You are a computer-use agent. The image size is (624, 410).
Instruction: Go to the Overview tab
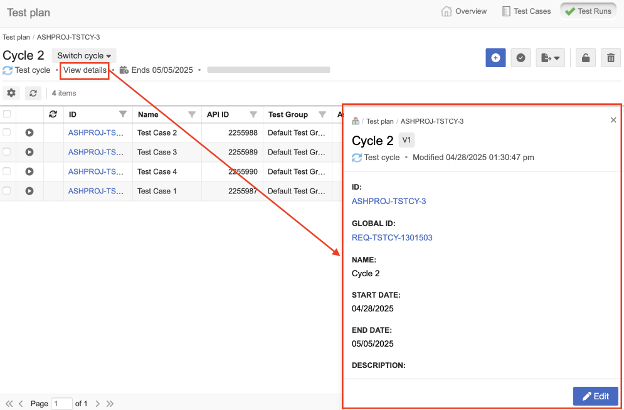pyautogui.click(x=464, y=11)
